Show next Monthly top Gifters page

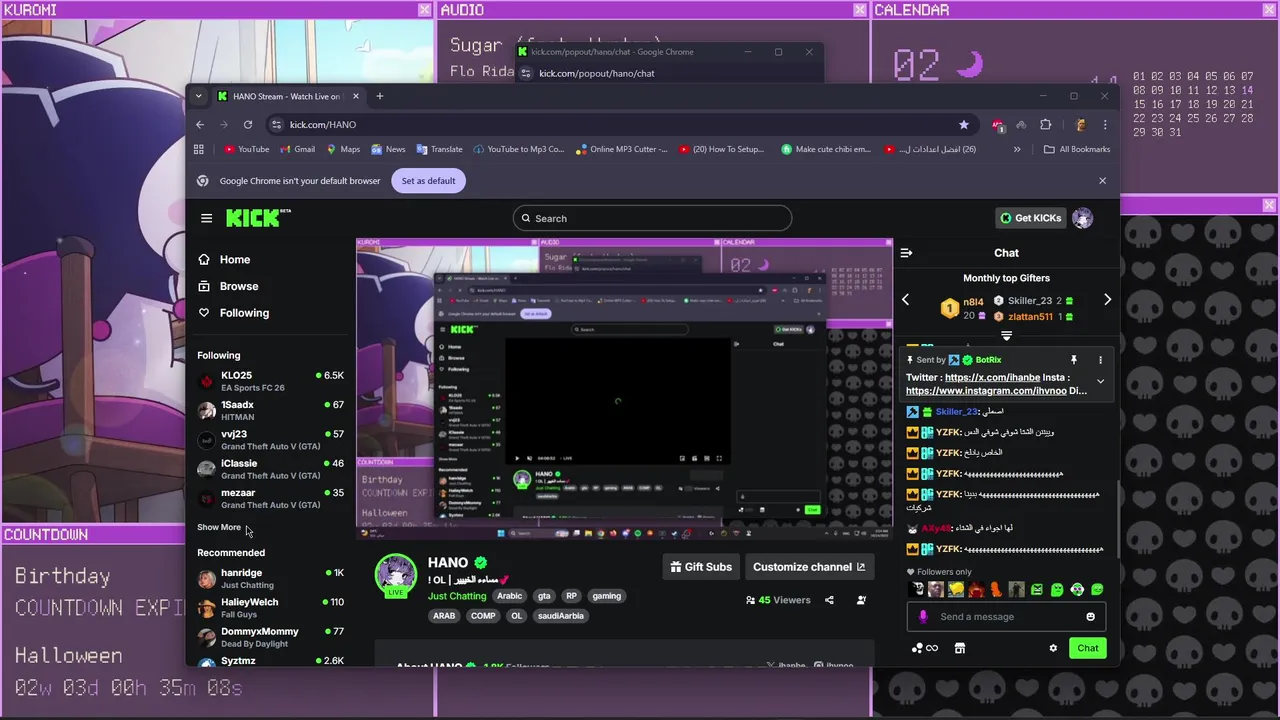[1107, 300]
